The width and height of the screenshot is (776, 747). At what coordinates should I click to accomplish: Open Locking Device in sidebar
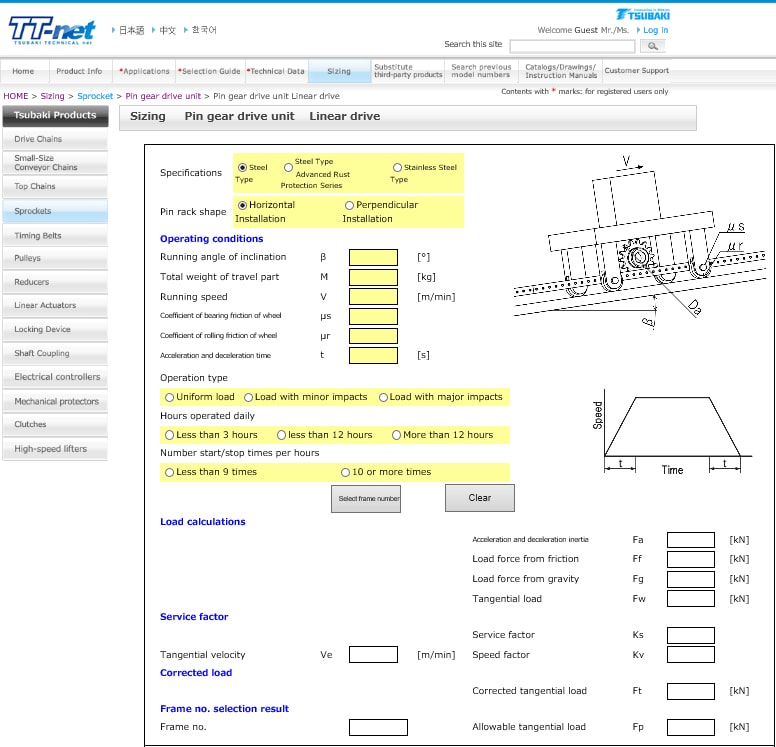[x=55, y=330]
